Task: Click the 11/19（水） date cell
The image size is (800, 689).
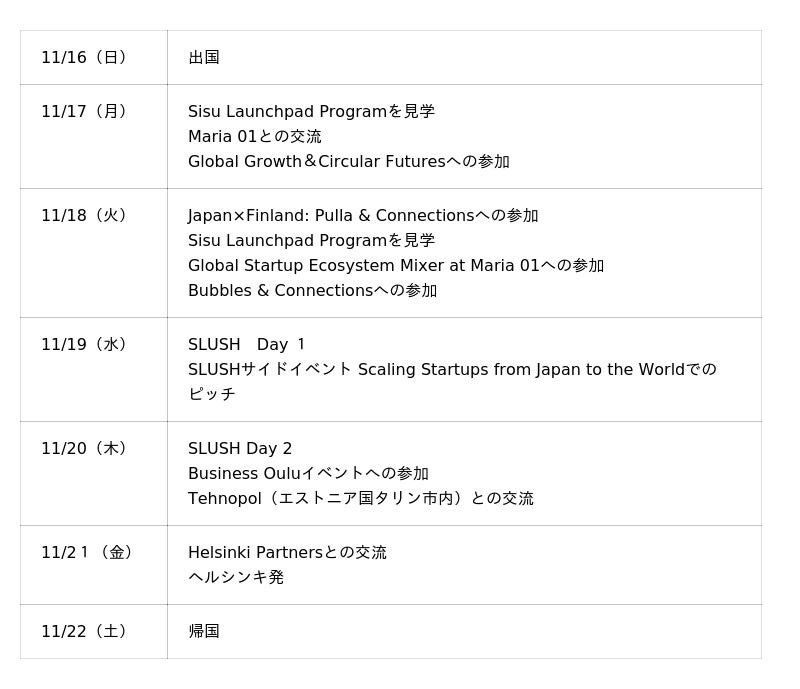Action: point(85,345)
